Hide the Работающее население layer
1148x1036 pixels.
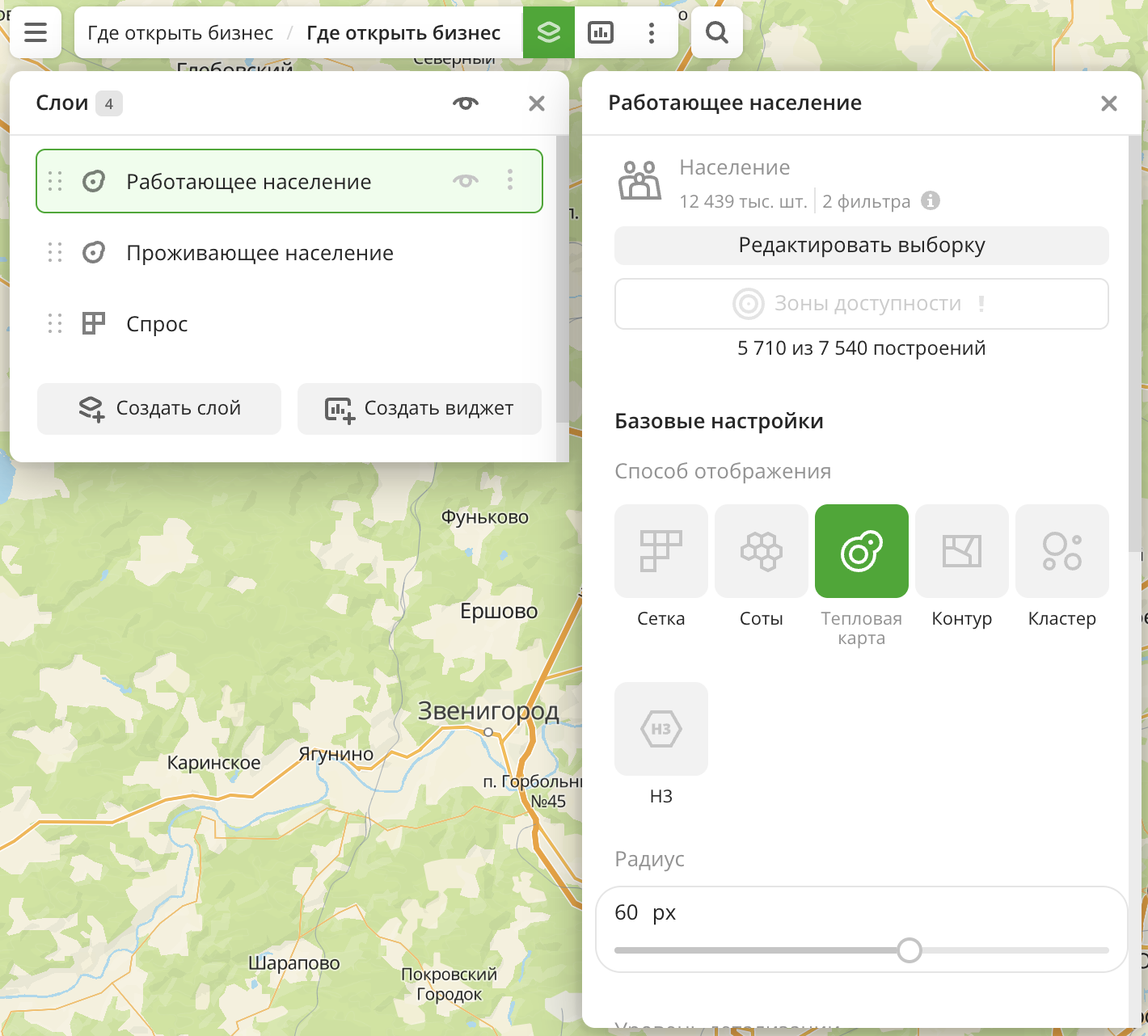click(466, 181)
